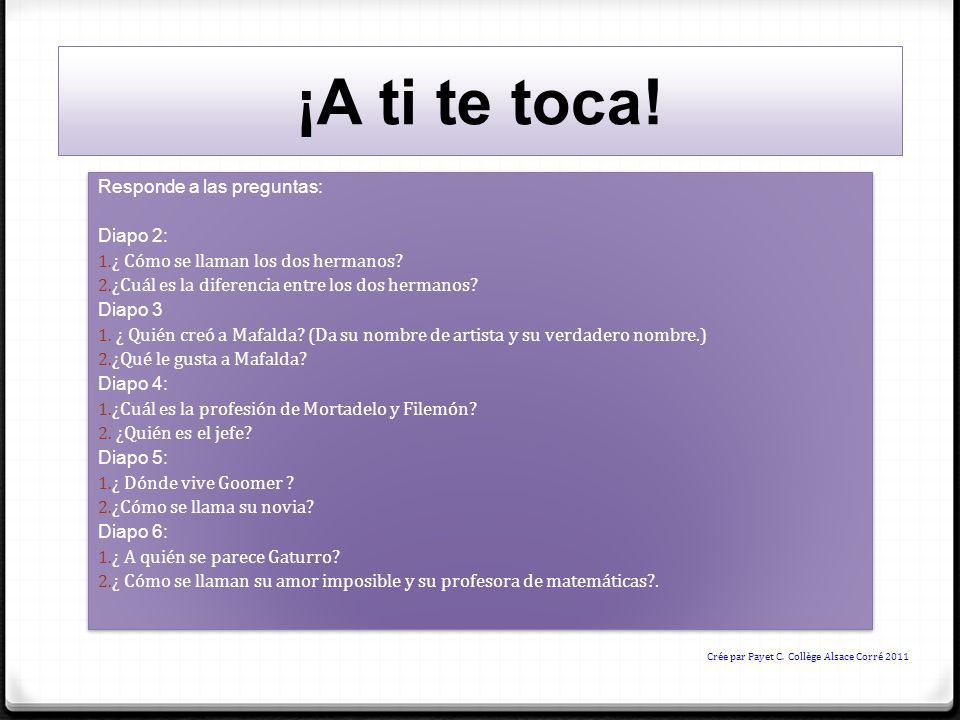Click the "Diapo 4:" heading
Viewport: 960px width, 720px height.
click(x=133, y=384)
